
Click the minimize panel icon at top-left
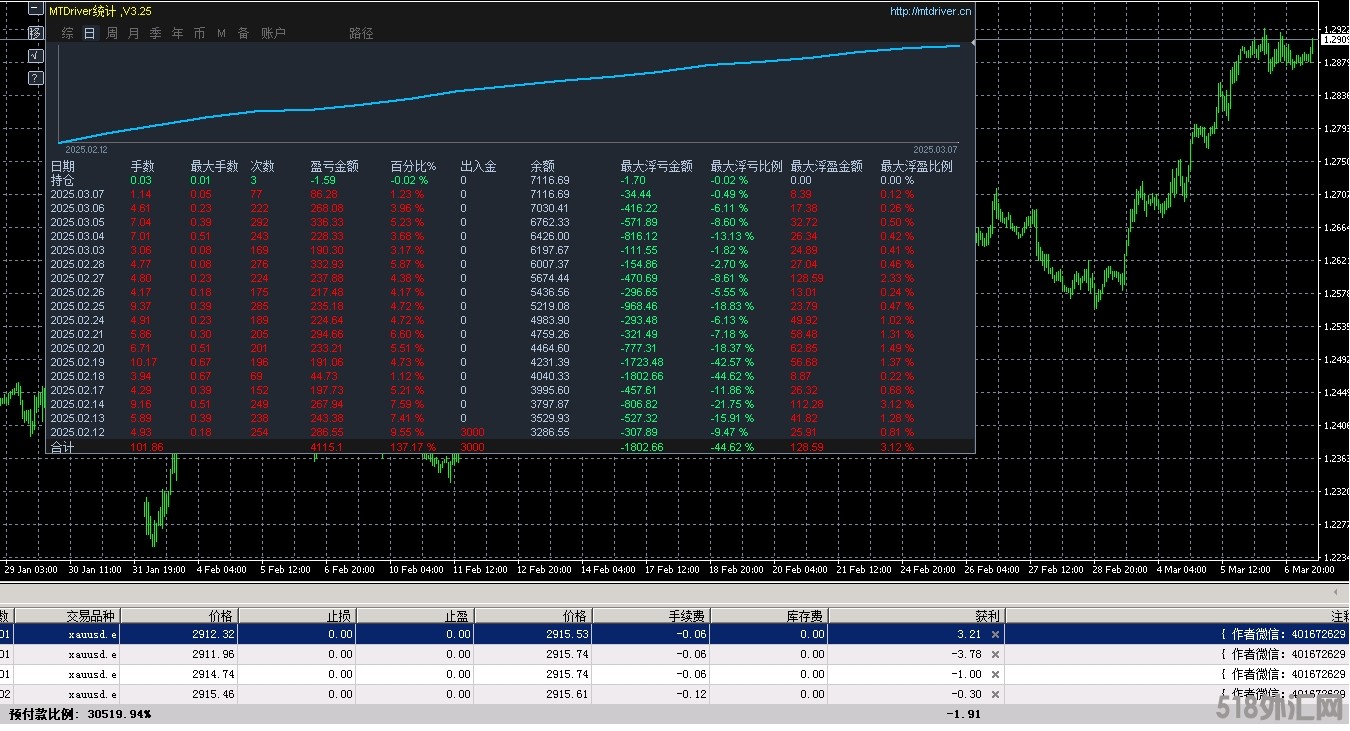tap(35, 11)
